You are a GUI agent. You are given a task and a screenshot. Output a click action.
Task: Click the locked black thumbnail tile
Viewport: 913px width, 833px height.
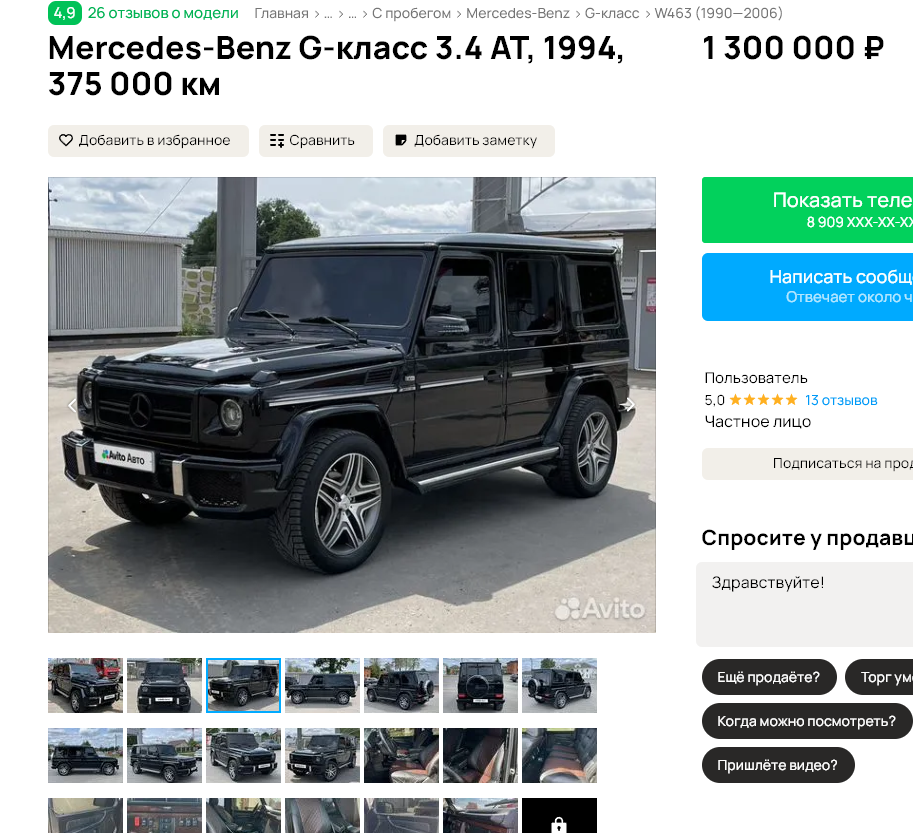559,815
